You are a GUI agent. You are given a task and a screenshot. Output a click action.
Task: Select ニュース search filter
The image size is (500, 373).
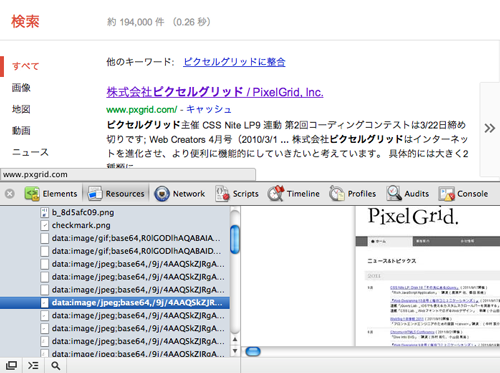[30, 152]
